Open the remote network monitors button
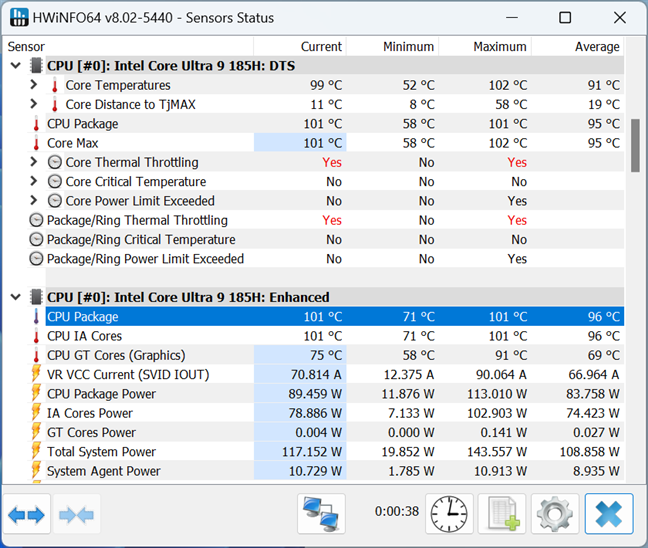Image resolution: width=648 pixels, height=548 pixels. [321, 515]
